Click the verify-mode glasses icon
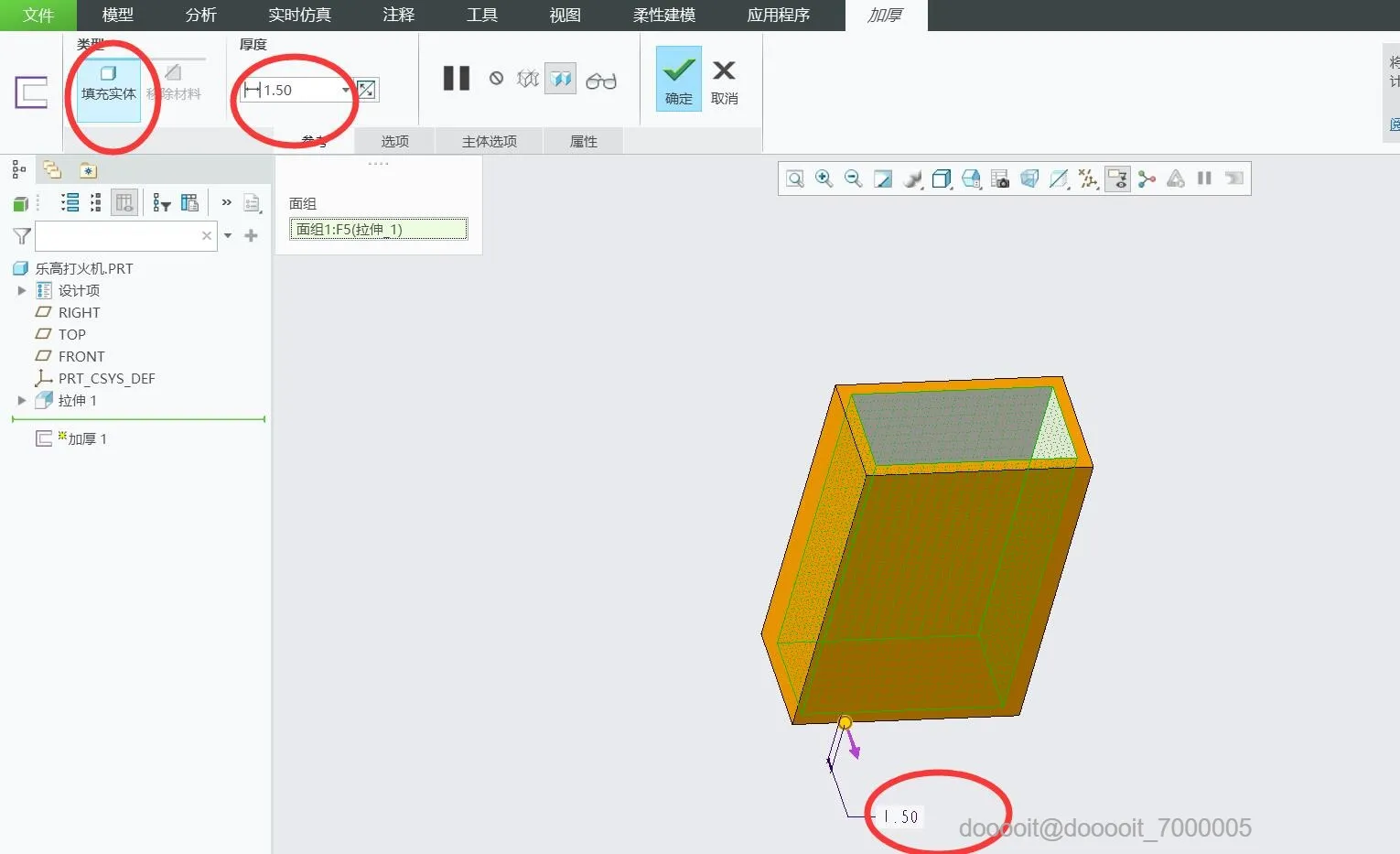The height and width of the screenshot is (854, 1400). click(601, 81)
